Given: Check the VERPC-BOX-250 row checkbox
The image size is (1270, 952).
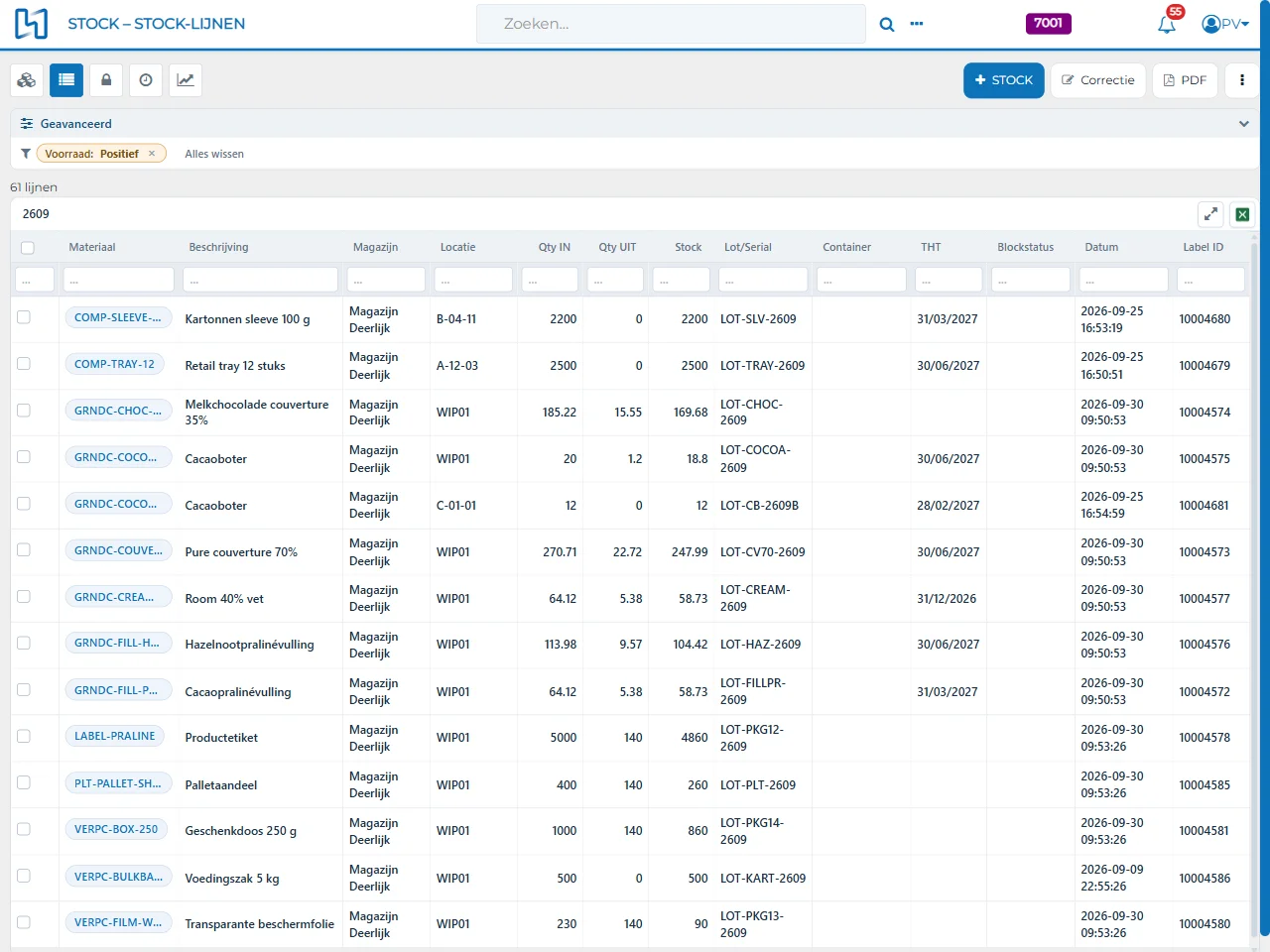Looking at the screenshot, I should pos(24,829).
